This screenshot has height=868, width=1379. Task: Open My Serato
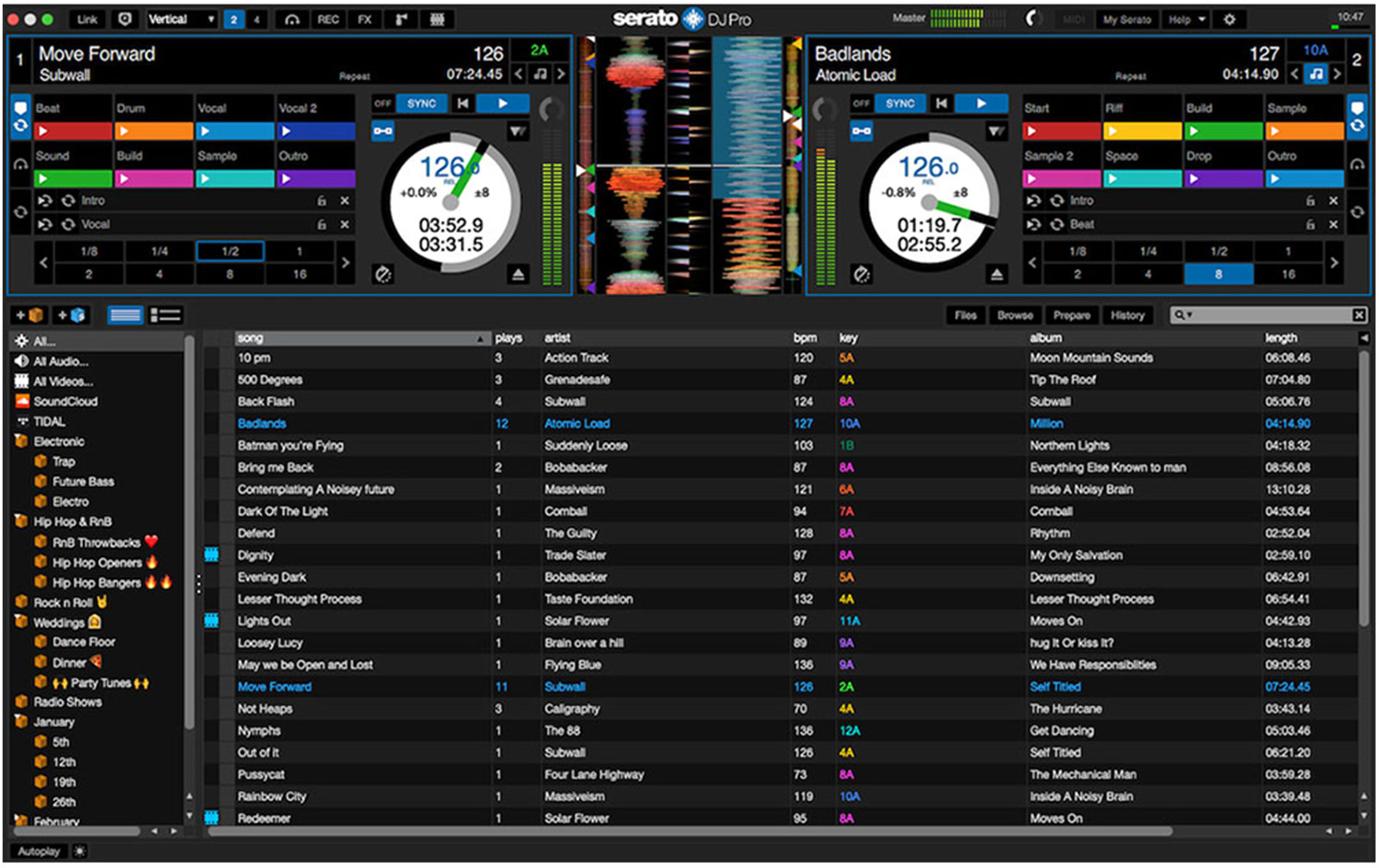tap(1126, 19)
